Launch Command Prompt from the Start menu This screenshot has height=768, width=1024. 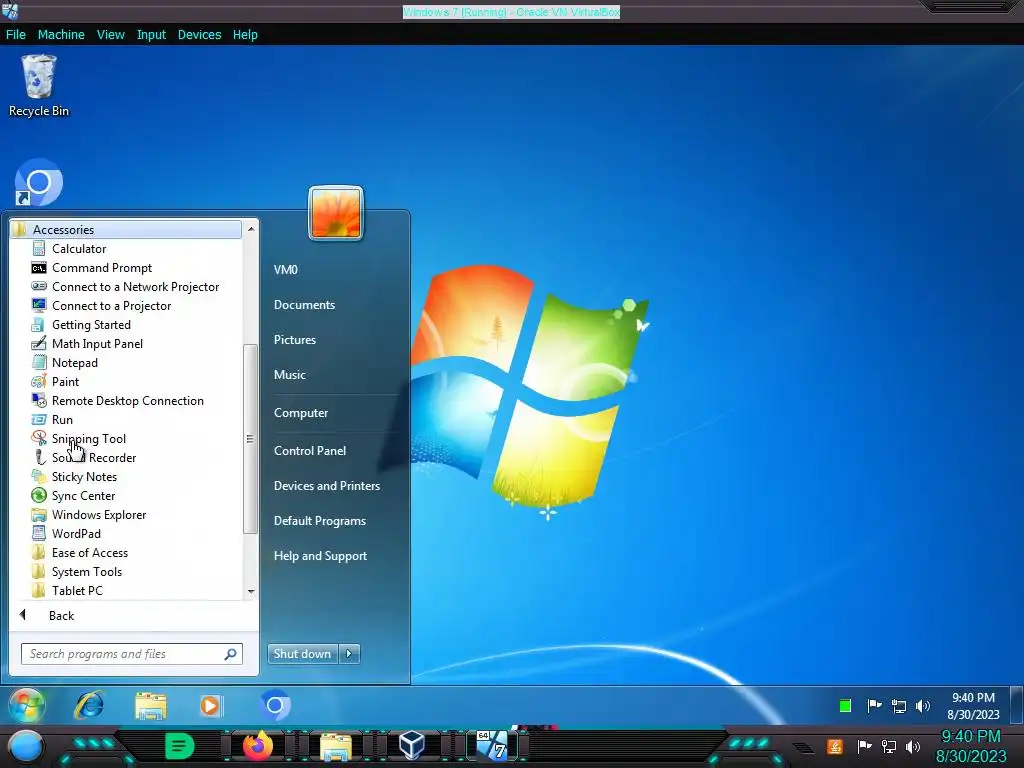tap(101, 268)
